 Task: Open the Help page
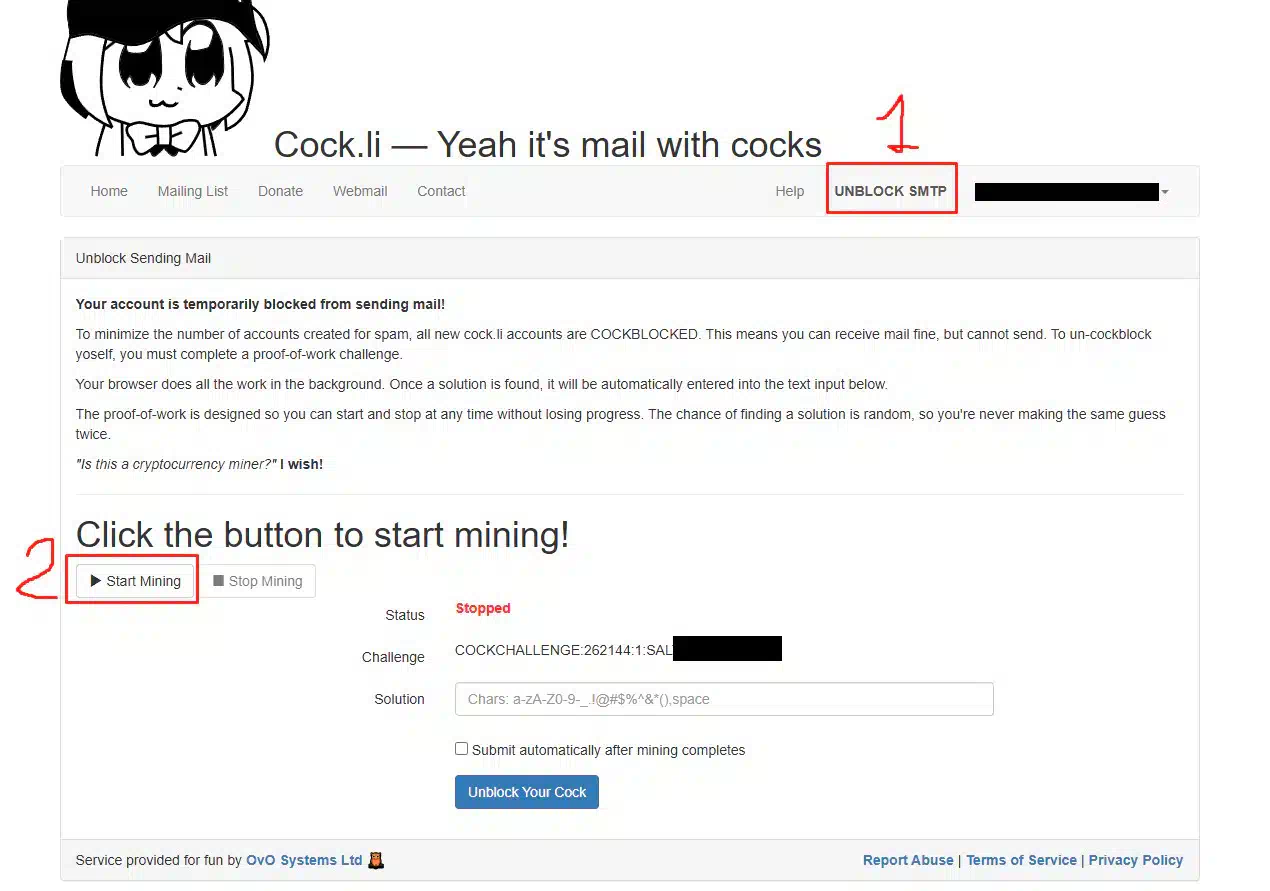click(x=789, y=191)
